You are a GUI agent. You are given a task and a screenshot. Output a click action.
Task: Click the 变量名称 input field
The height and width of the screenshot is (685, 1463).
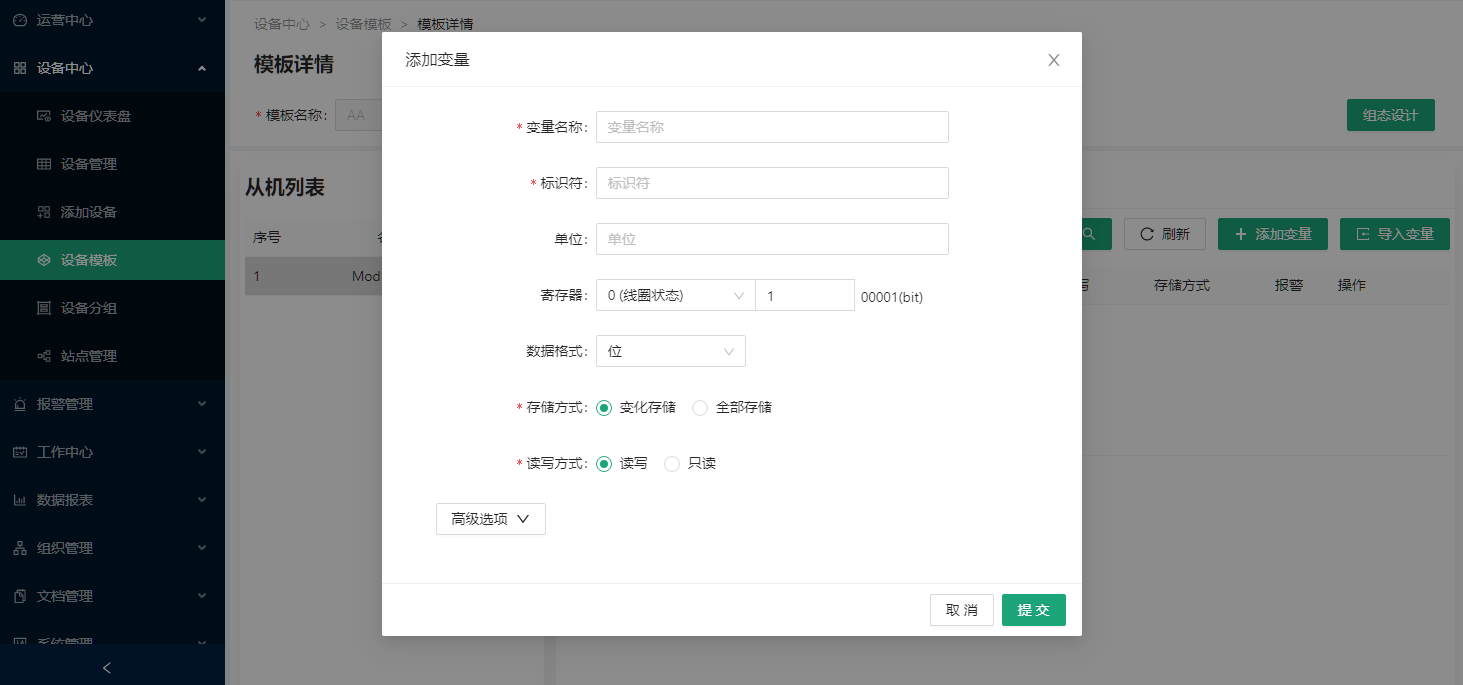click(x=771, y=127)
